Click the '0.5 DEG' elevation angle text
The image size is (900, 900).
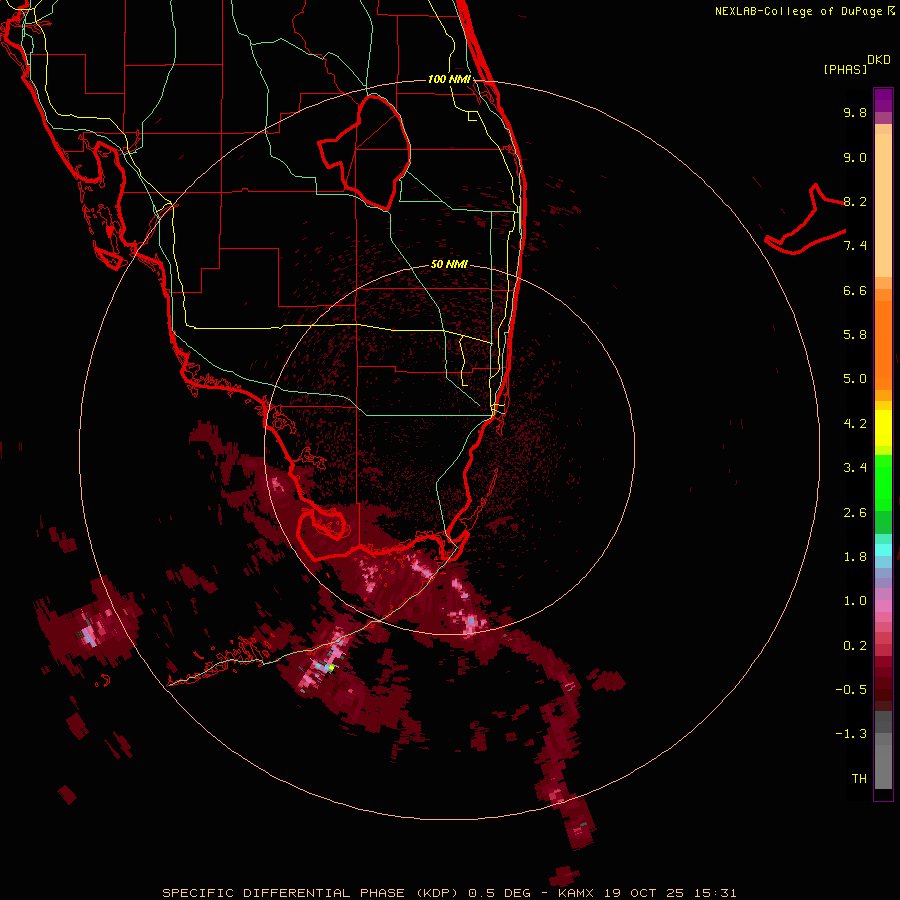[x=499, y=893]
